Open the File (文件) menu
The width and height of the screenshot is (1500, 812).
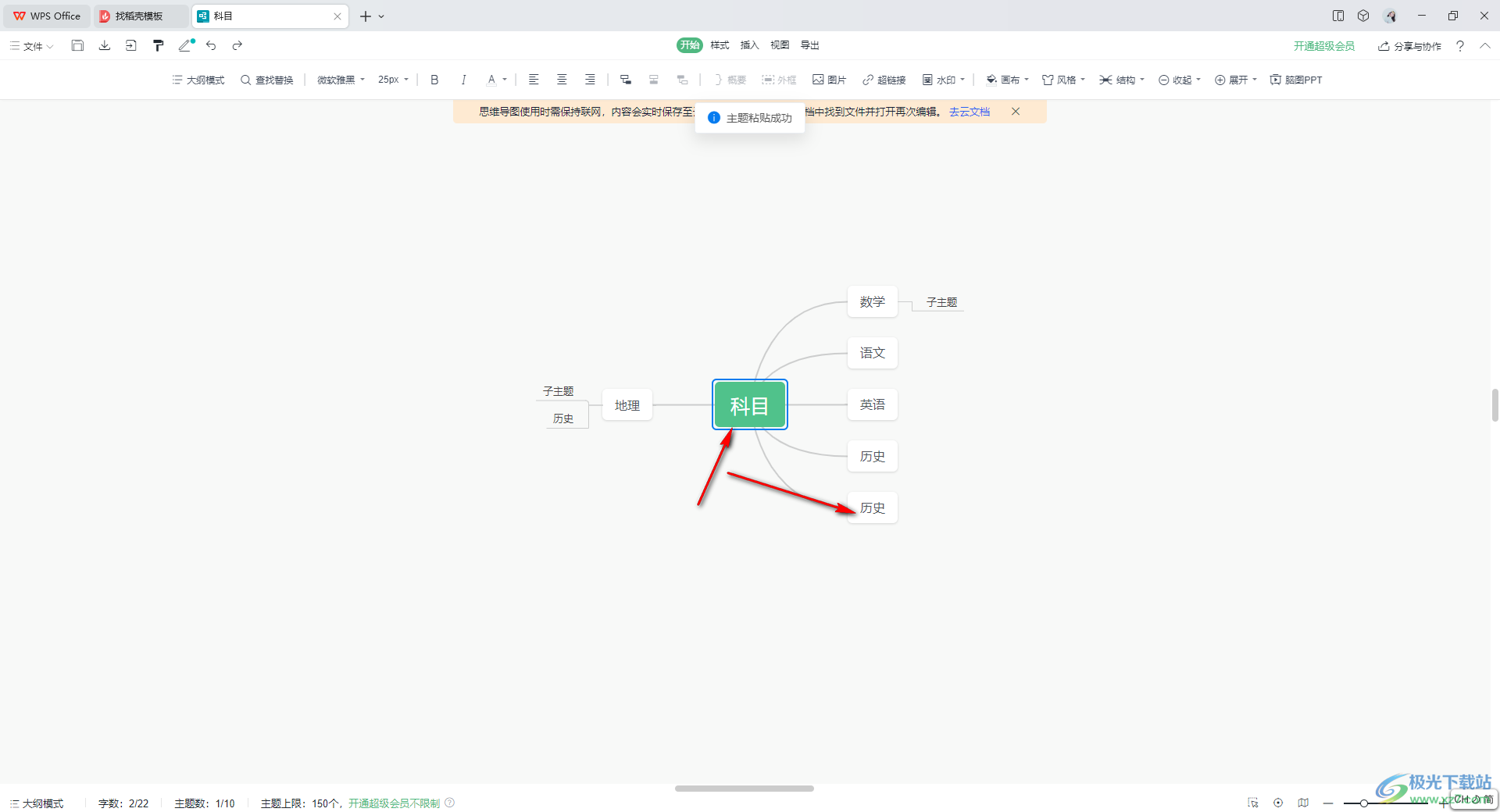pos(31,46)
